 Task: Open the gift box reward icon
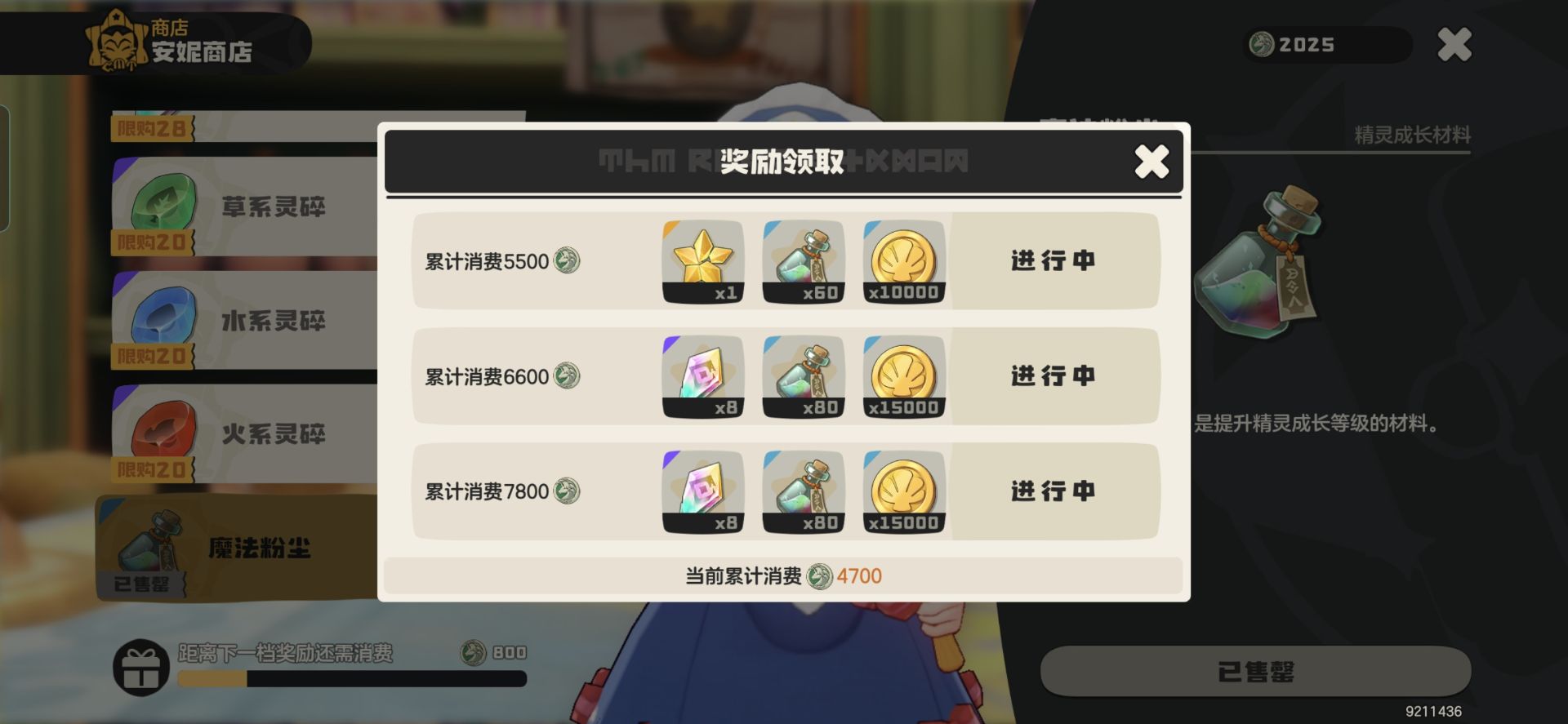tap(141, 667)
